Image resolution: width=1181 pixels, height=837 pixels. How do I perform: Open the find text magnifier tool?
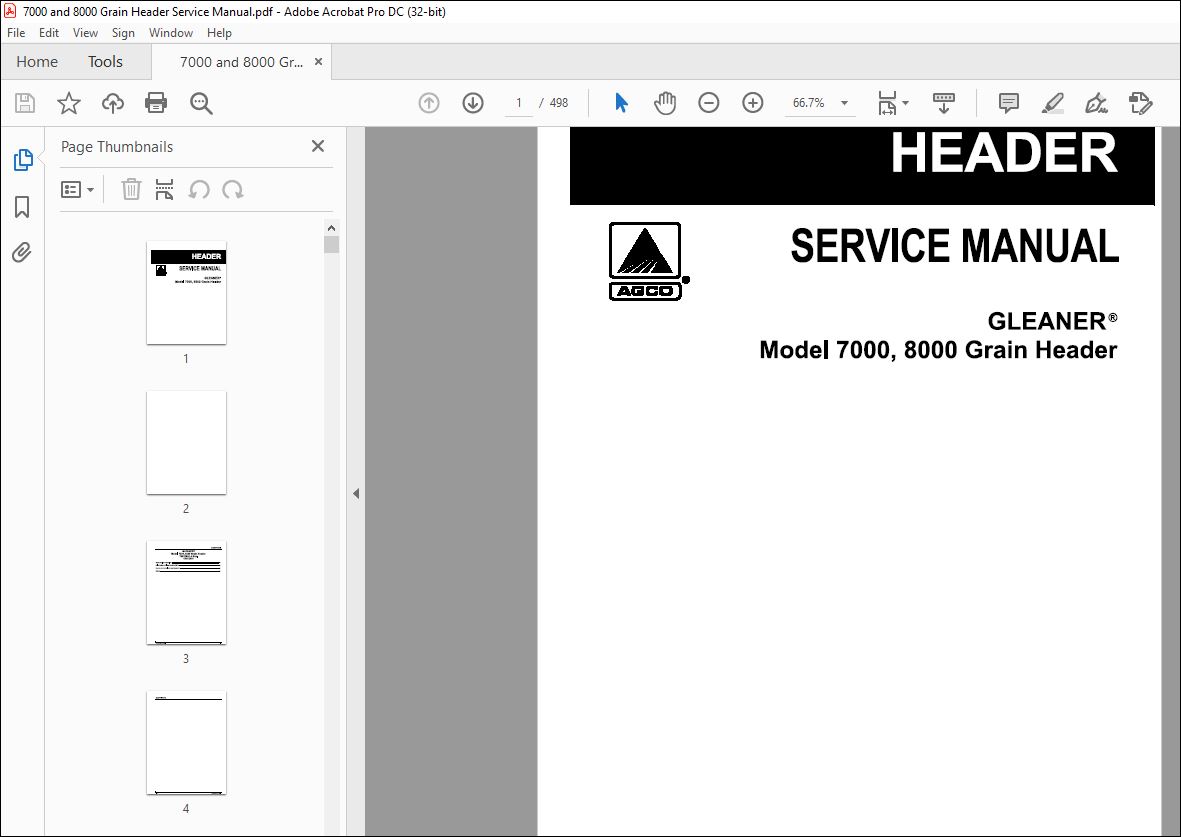click(x=201, y=103)
